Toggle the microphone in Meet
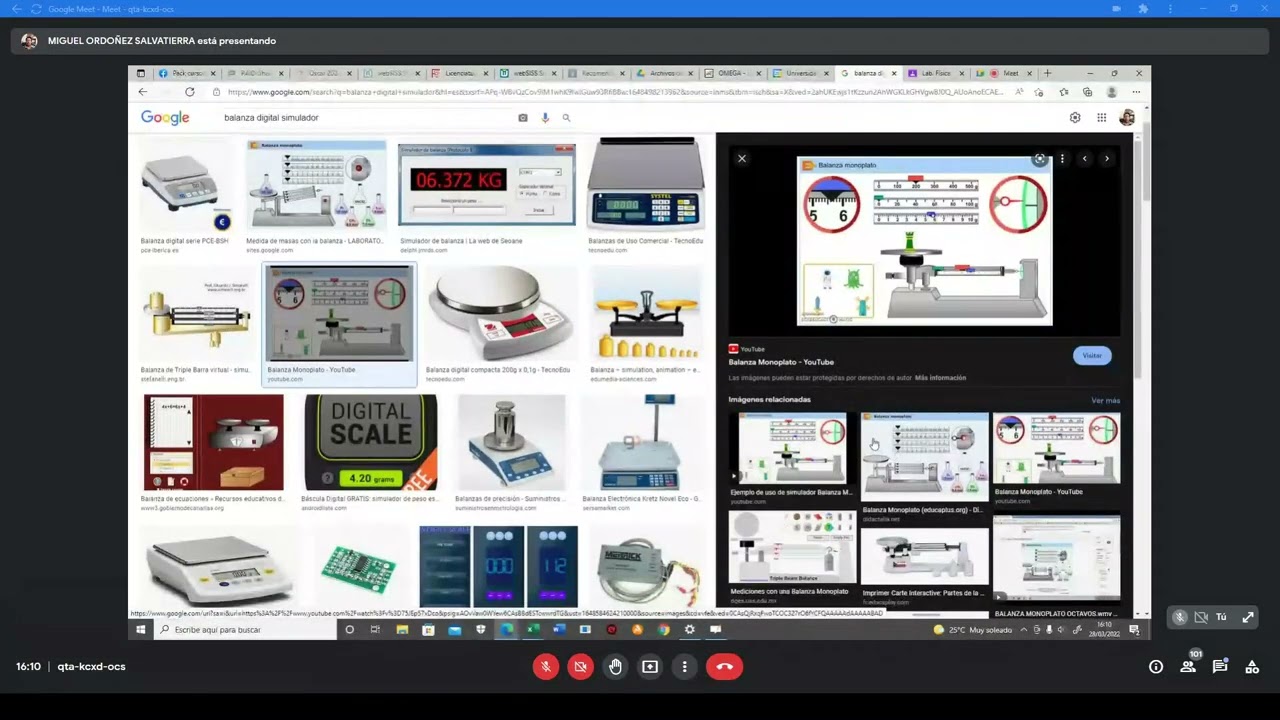Viewport: 1280px width, 720px height. (546, 666)
